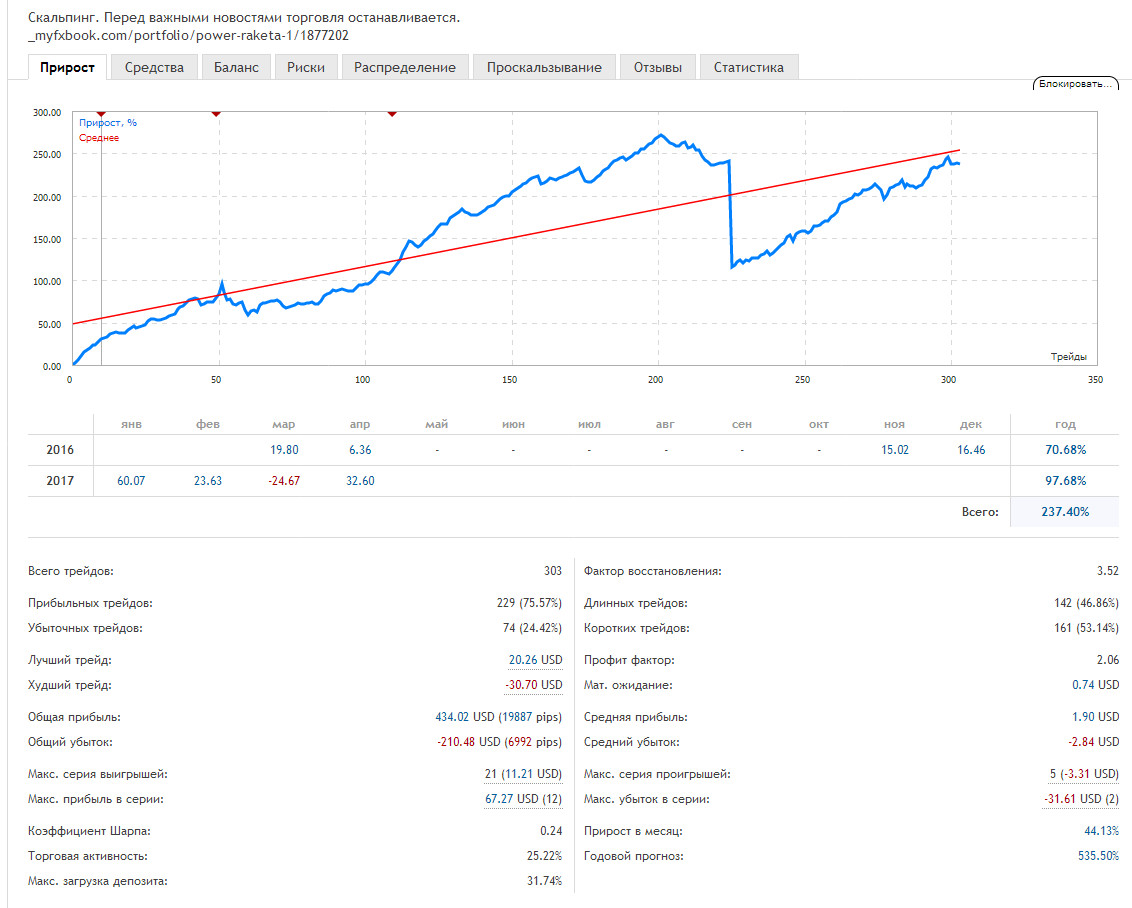
Task: Click the 2016 row label
Action: pos(60,450)
